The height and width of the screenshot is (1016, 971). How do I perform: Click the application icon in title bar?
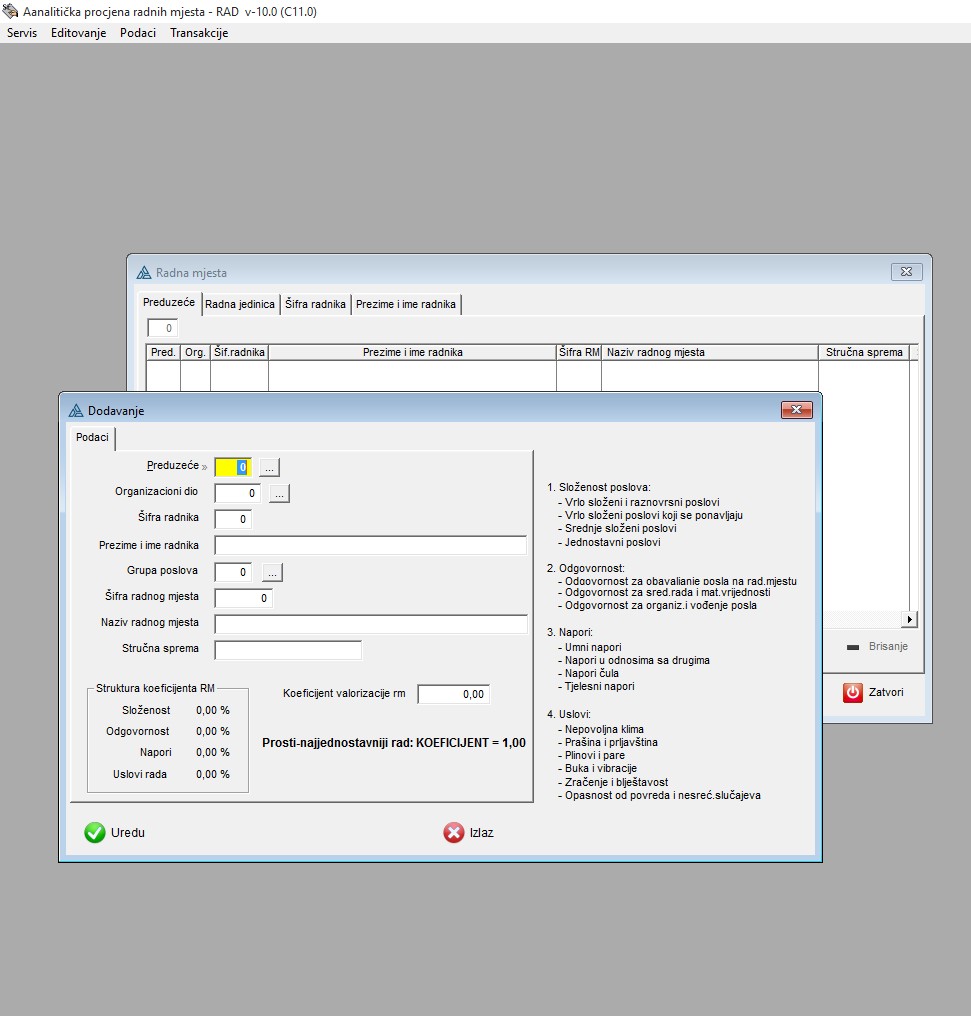click(x=10, y=10)
